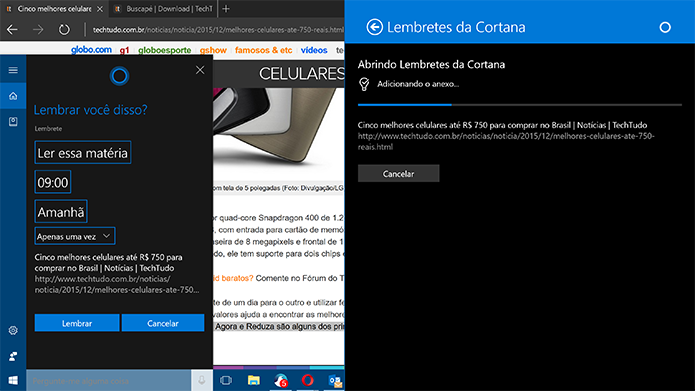Click Adicionando o anexo... status text
This screenshot has height=391, width=695.
(x=418, y=84)
